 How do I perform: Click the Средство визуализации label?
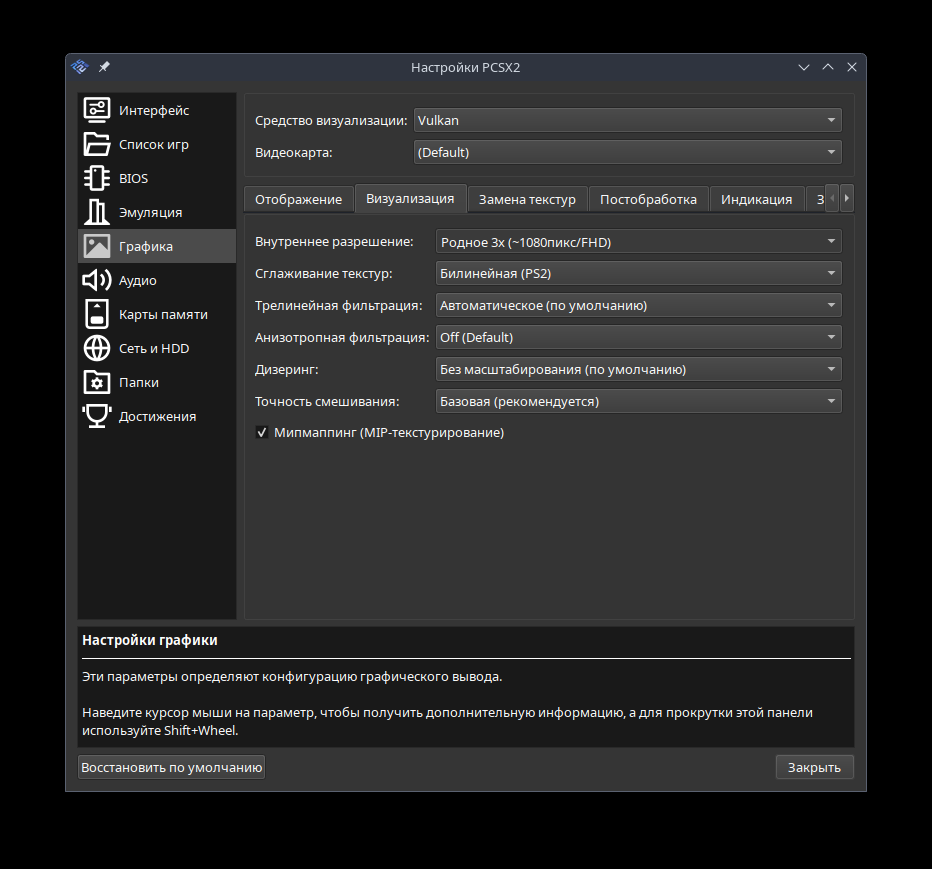(331, 120)
